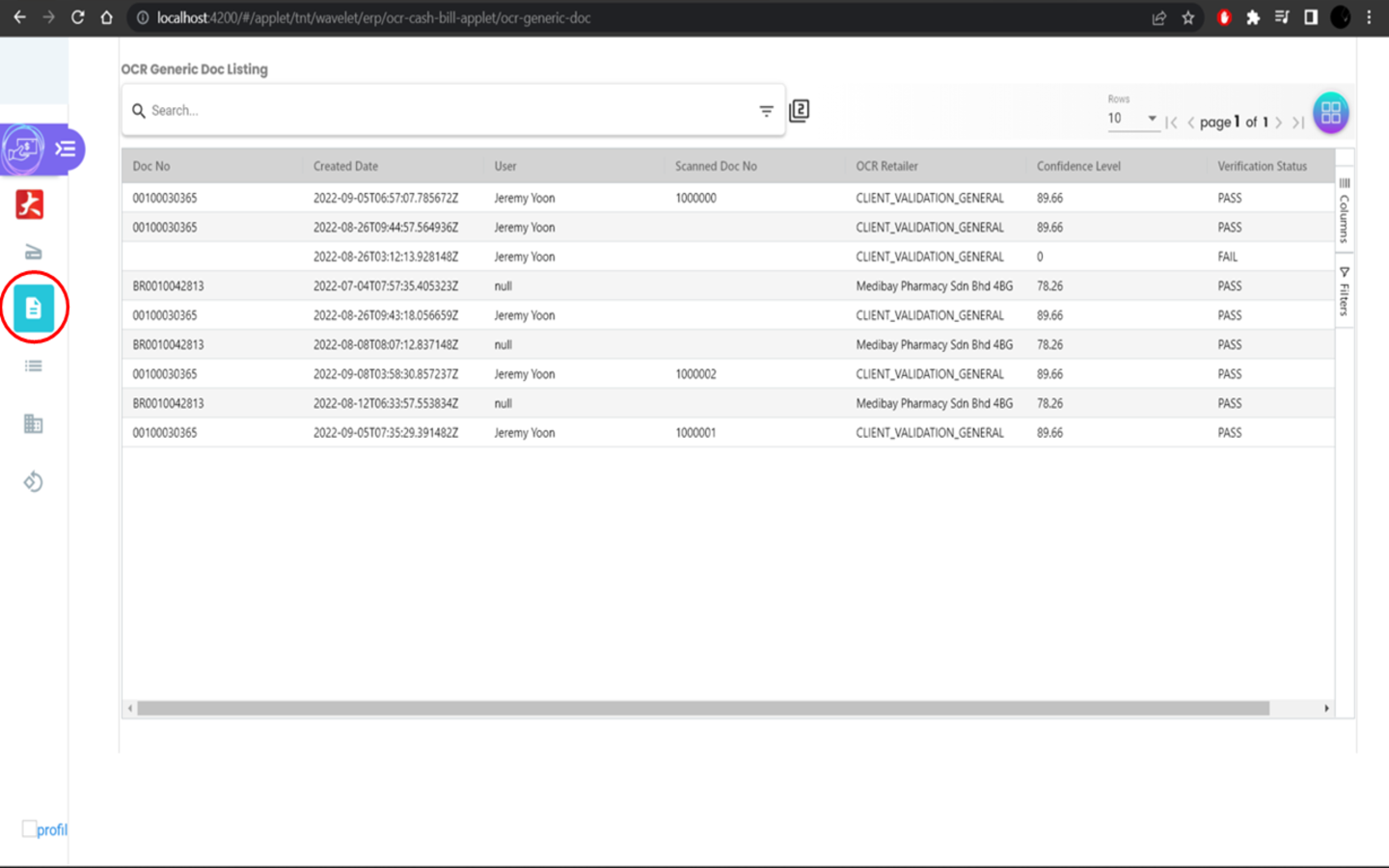Viewport: 1389px width, 868px height.
Task: Open the Filters side panel tab
Action: 1345,291
